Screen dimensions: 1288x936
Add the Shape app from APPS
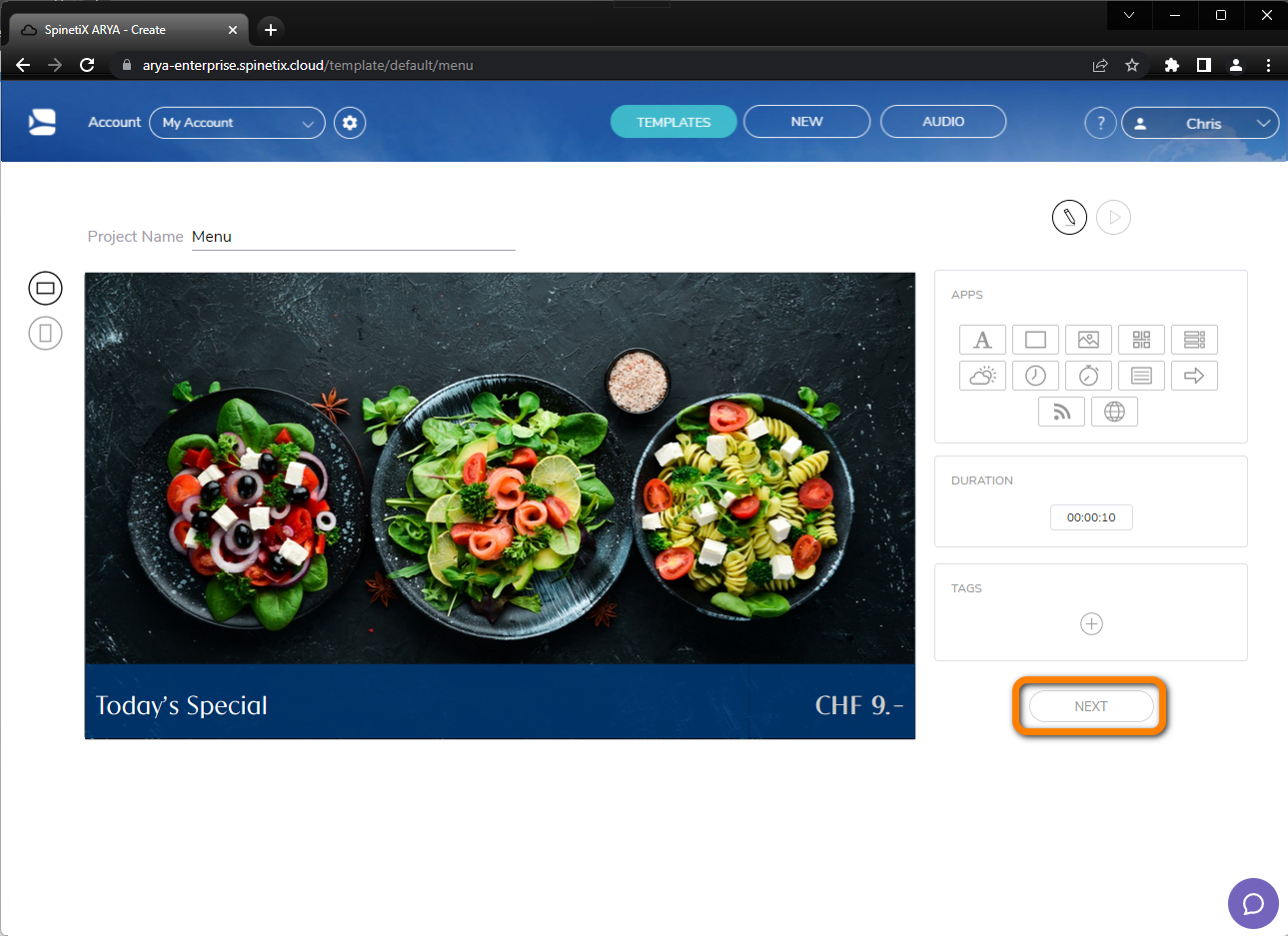click(x=1035, y=339)
